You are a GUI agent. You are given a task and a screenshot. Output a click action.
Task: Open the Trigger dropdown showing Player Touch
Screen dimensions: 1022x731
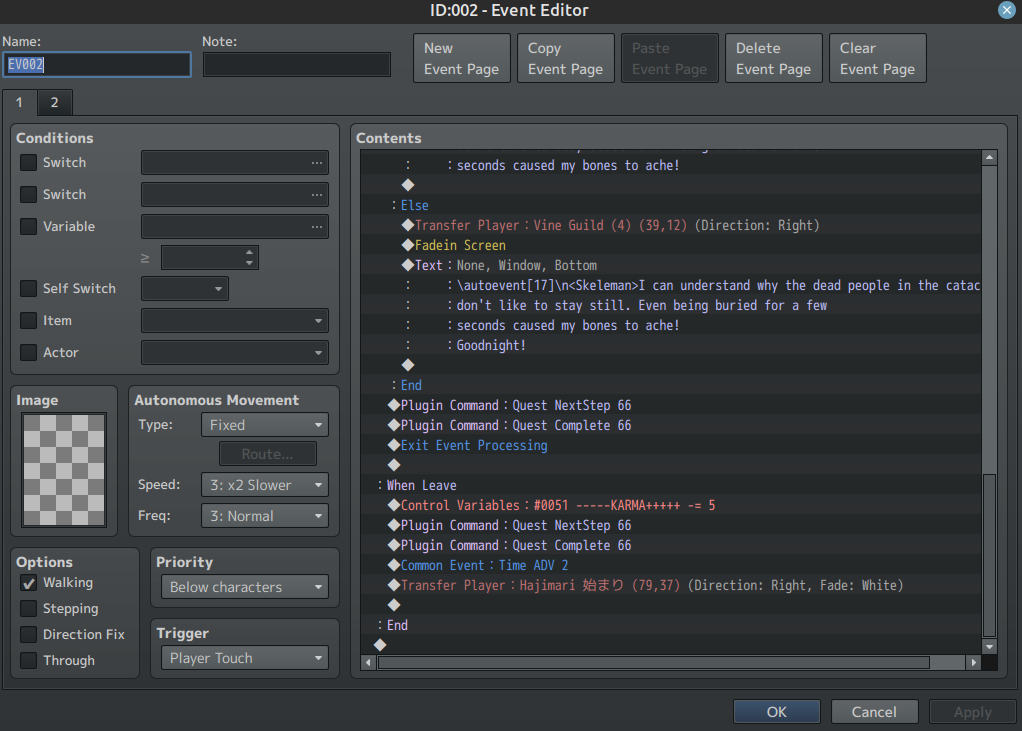245,658
